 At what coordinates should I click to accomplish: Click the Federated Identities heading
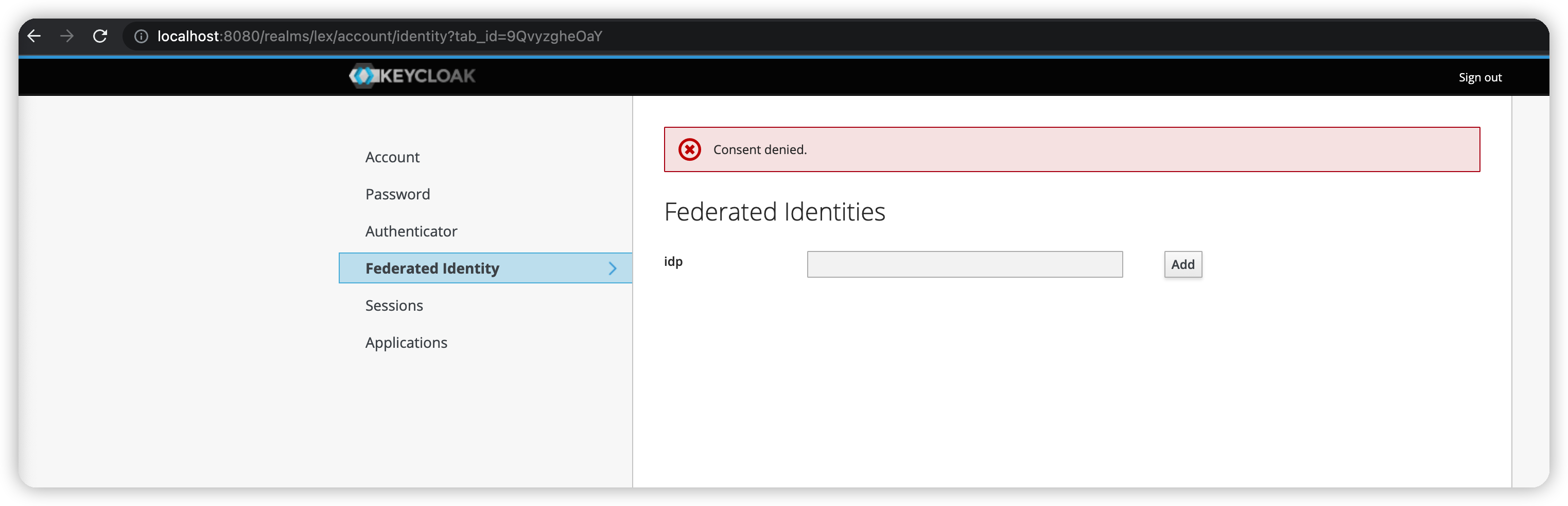pos(775,212)
